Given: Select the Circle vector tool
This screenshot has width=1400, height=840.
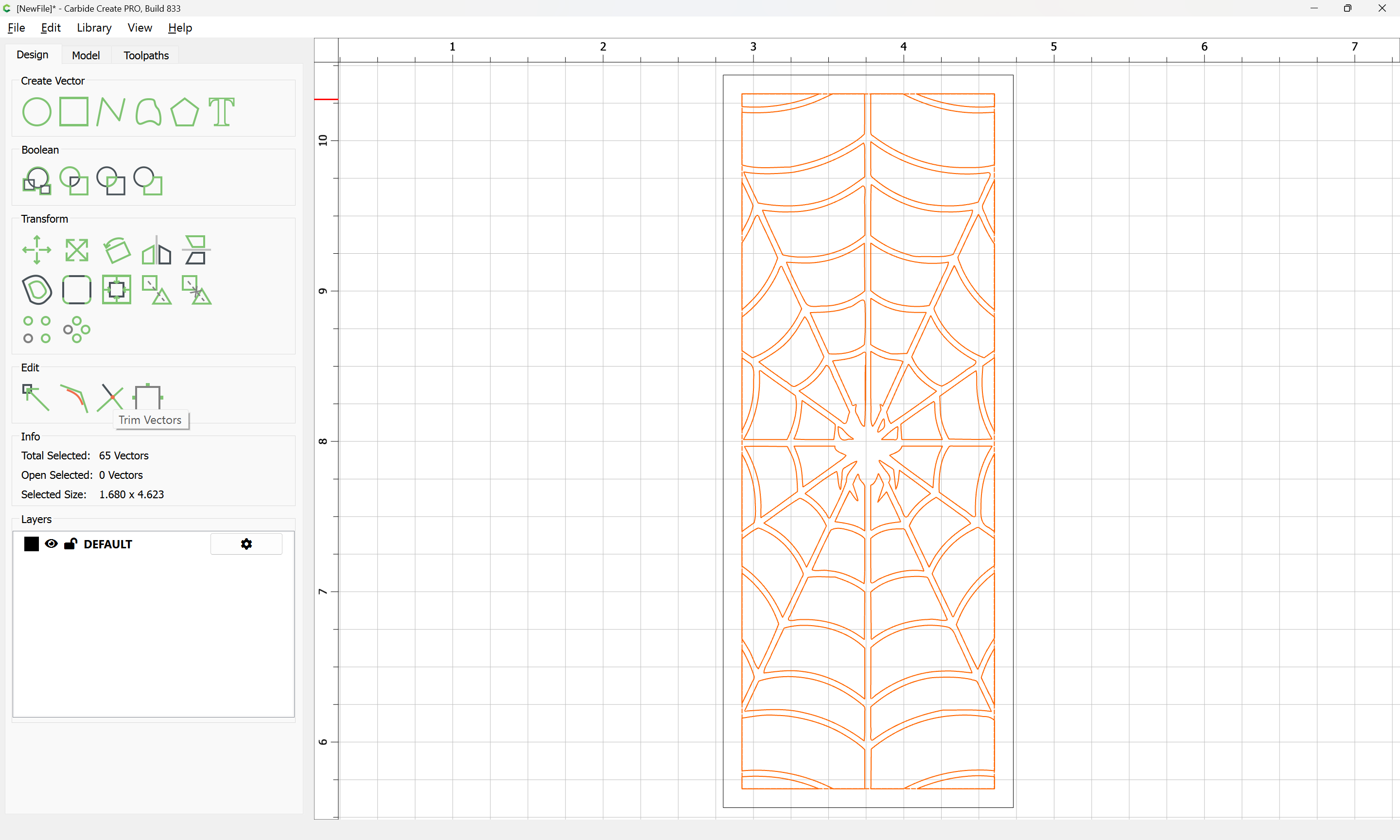Looking at the screenshot, I should tap(36, 112).
